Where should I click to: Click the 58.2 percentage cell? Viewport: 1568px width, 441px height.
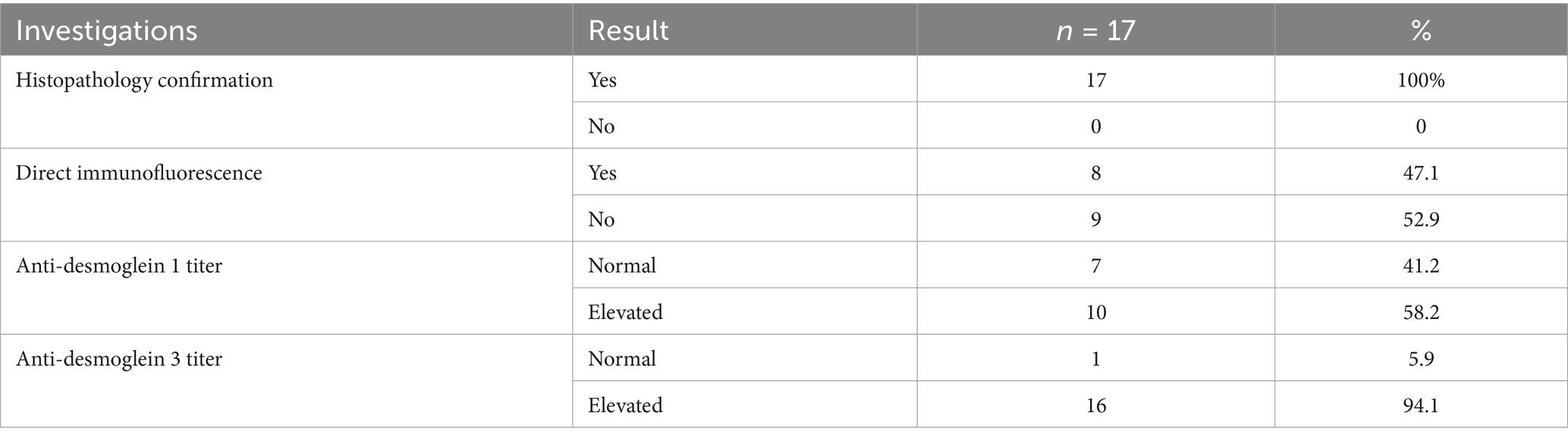click(1421, 312)
